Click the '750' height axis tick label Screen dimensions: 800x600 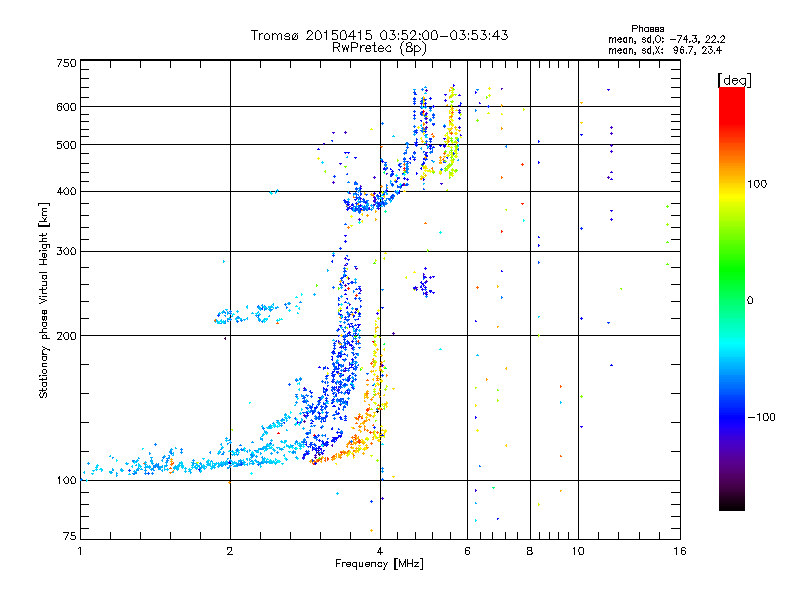[x=66, y=63]
